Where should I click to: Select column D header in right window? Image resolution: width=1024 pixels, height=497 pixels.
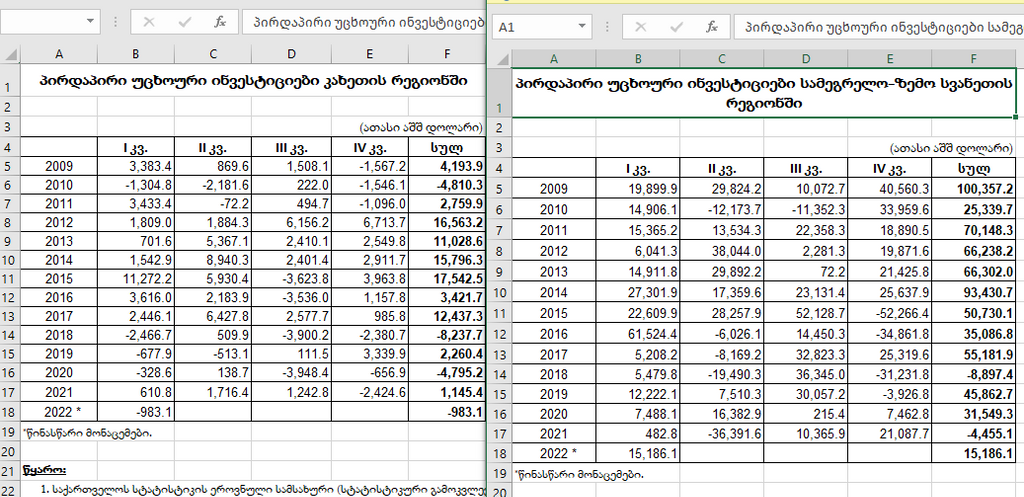806,59
